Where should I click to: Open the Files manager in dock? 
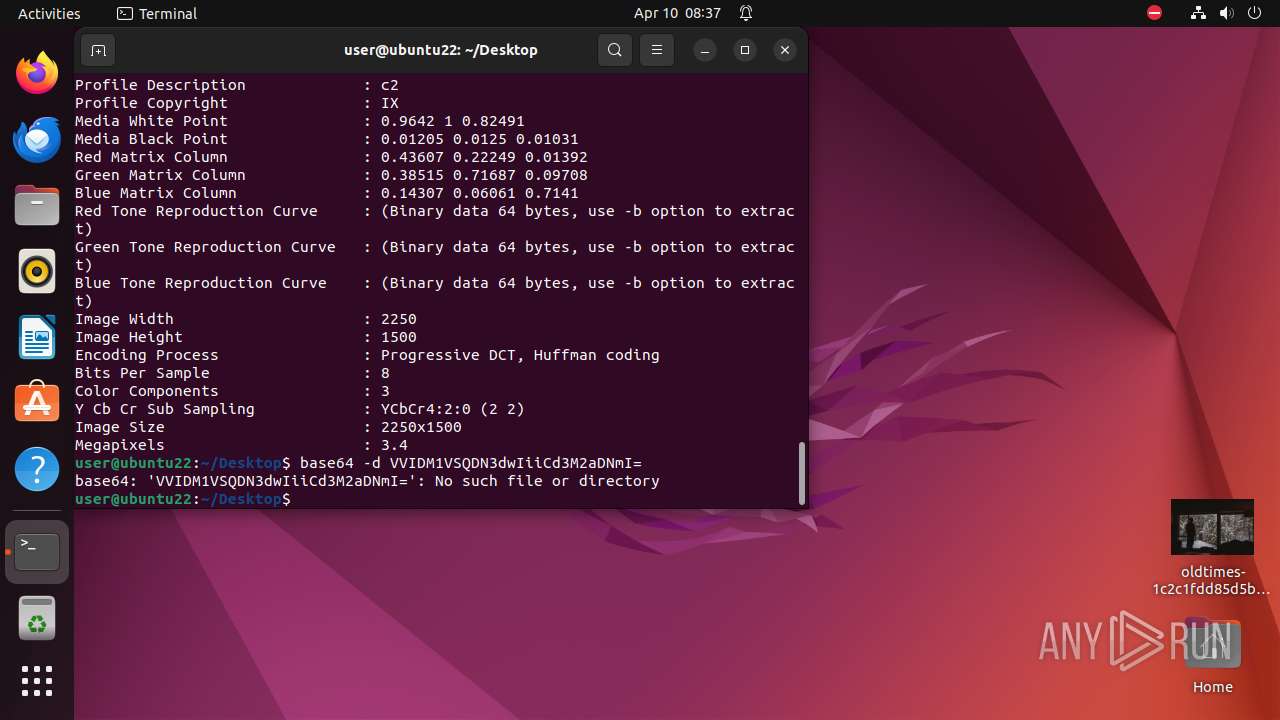point(37,205)
